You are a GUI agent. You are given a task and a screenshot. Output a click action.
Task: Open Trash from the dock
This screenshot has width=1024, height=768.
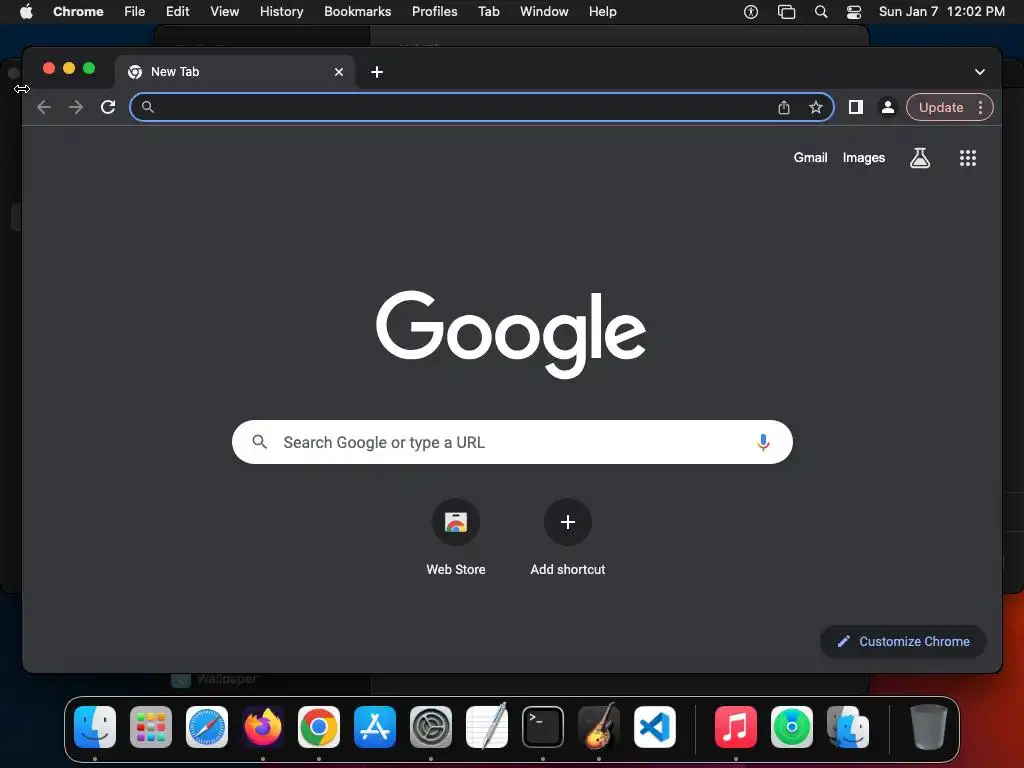[928, 727]
